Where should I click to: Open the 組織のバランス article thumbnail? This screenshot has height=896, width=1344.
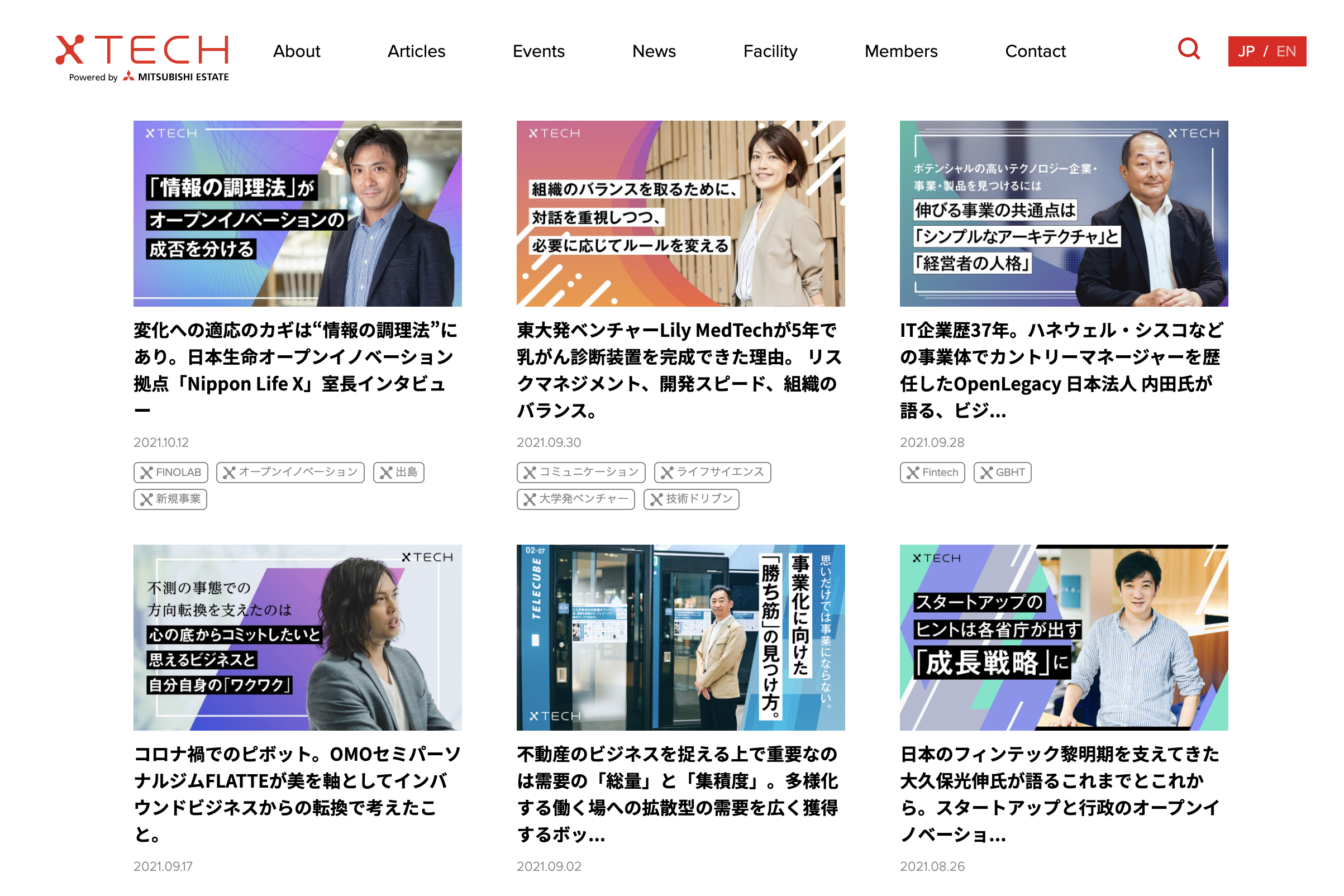(680, 214)
